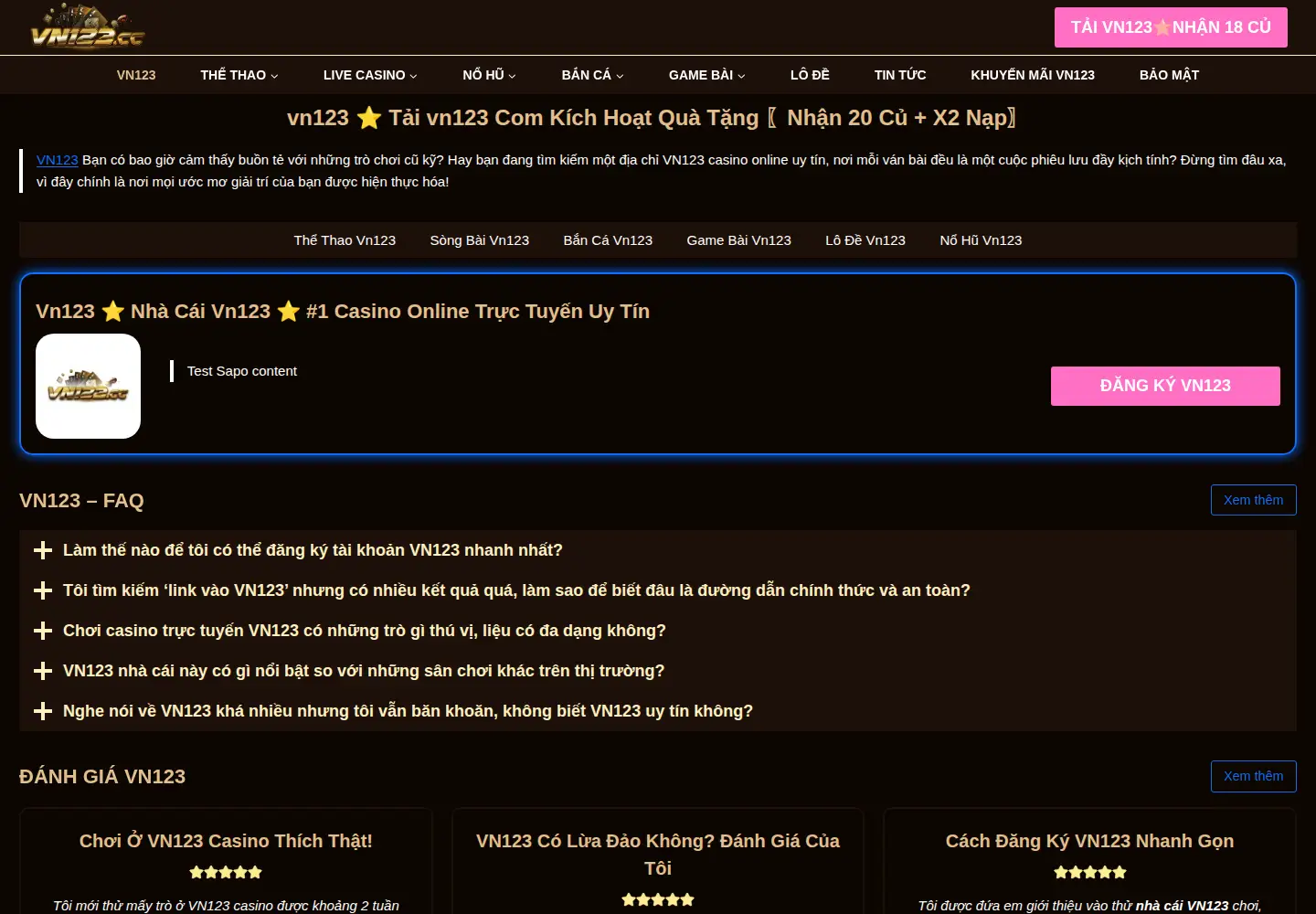Open Thể Thao Vn123 category link
Viewport: 1316px width, 914px height.
[x=345, y=240]
